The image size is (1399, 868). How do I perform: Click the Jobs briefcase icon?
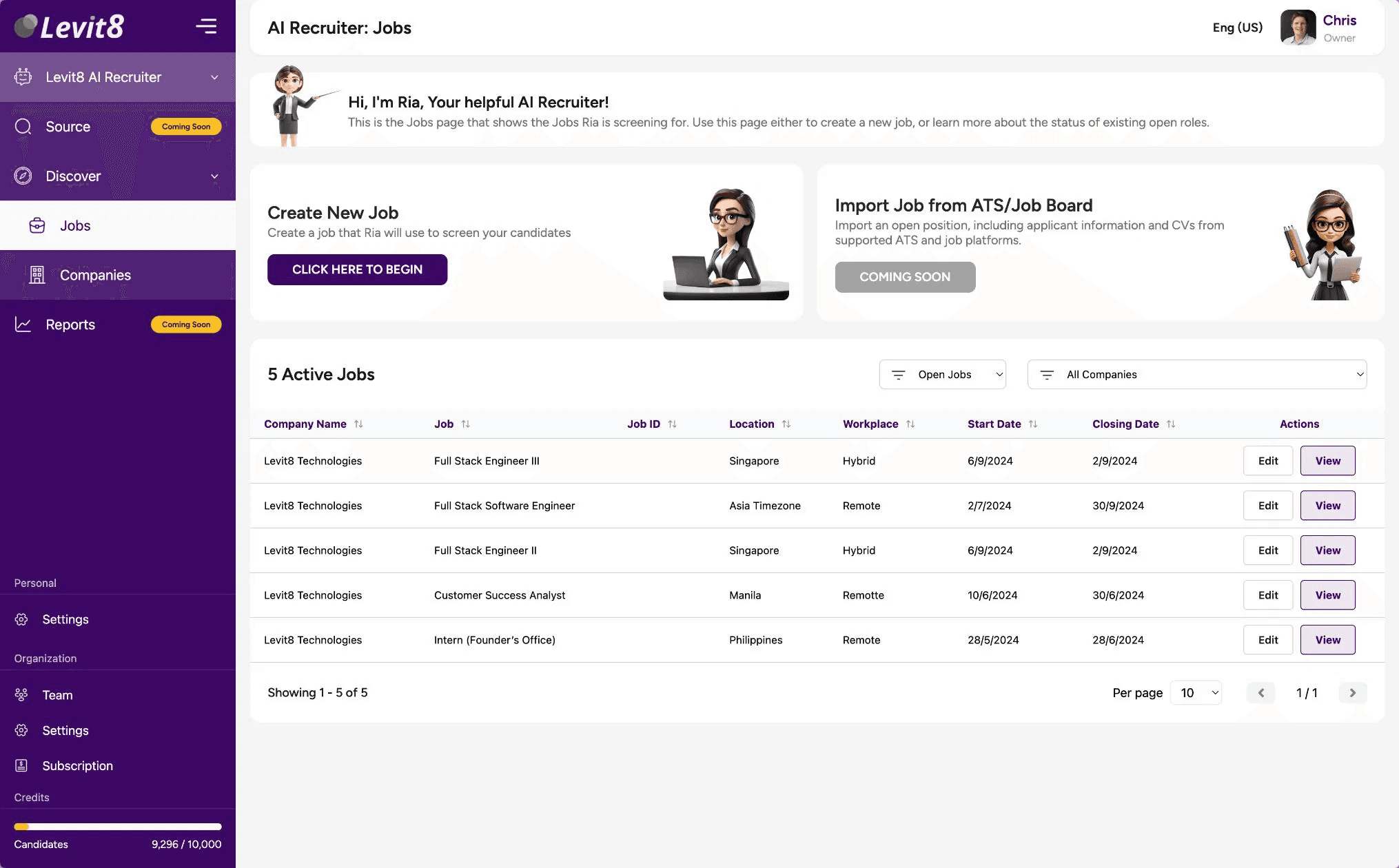pos(37,225)
